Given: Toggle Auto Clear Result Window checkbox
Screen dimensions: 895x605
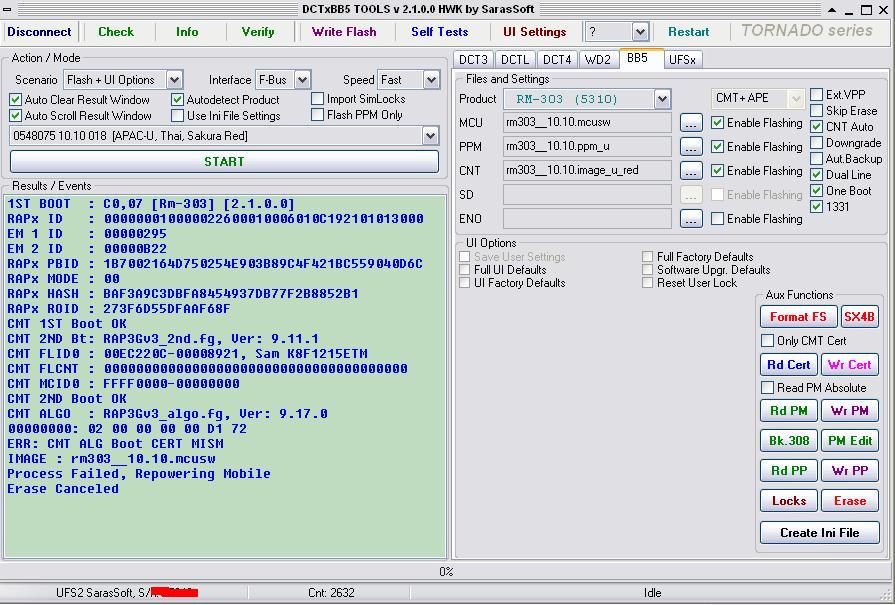Looking at the screenshot, I should click(x=16, y=100).
